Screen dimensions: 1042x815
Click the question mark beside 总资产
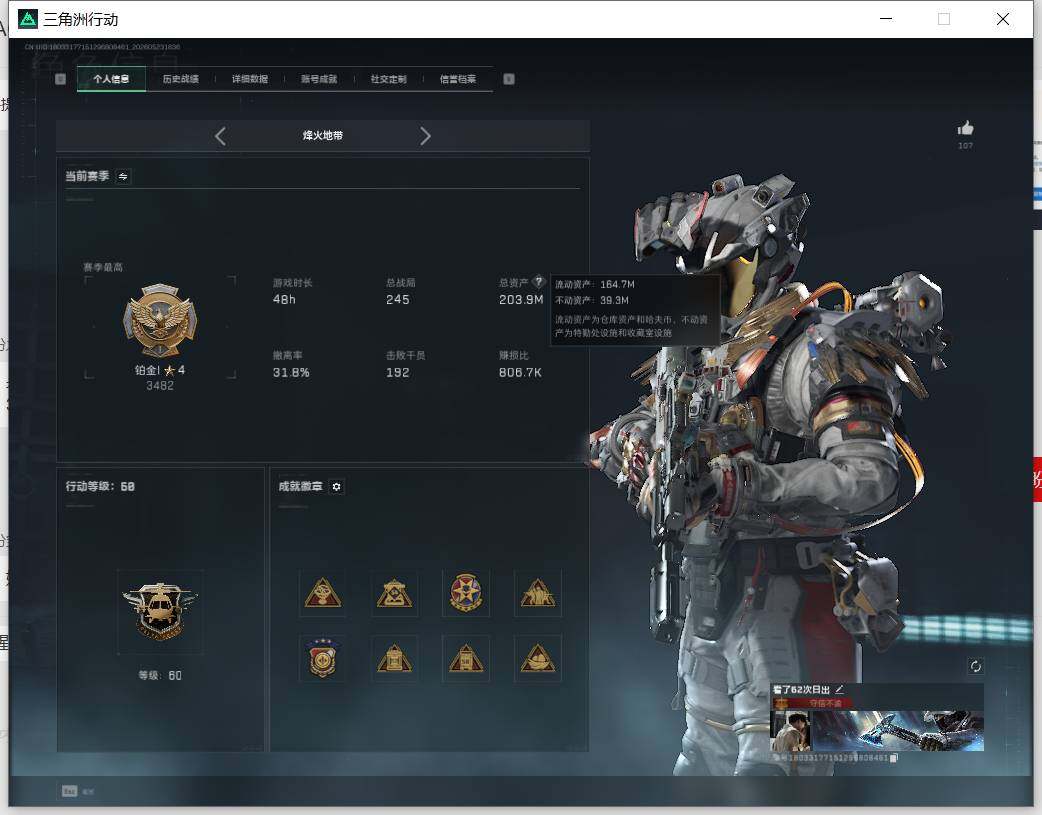[x=539, y=281]
